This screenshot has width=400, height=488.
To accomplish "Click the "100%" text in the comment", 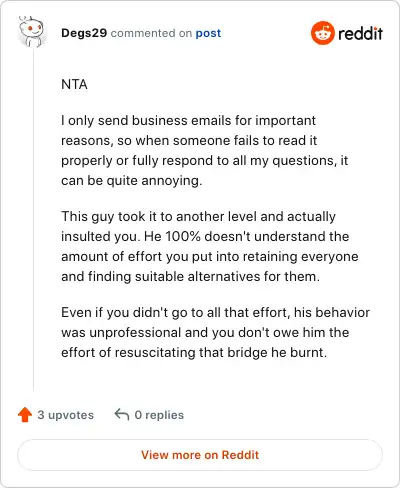I will (x=183, y=236).
